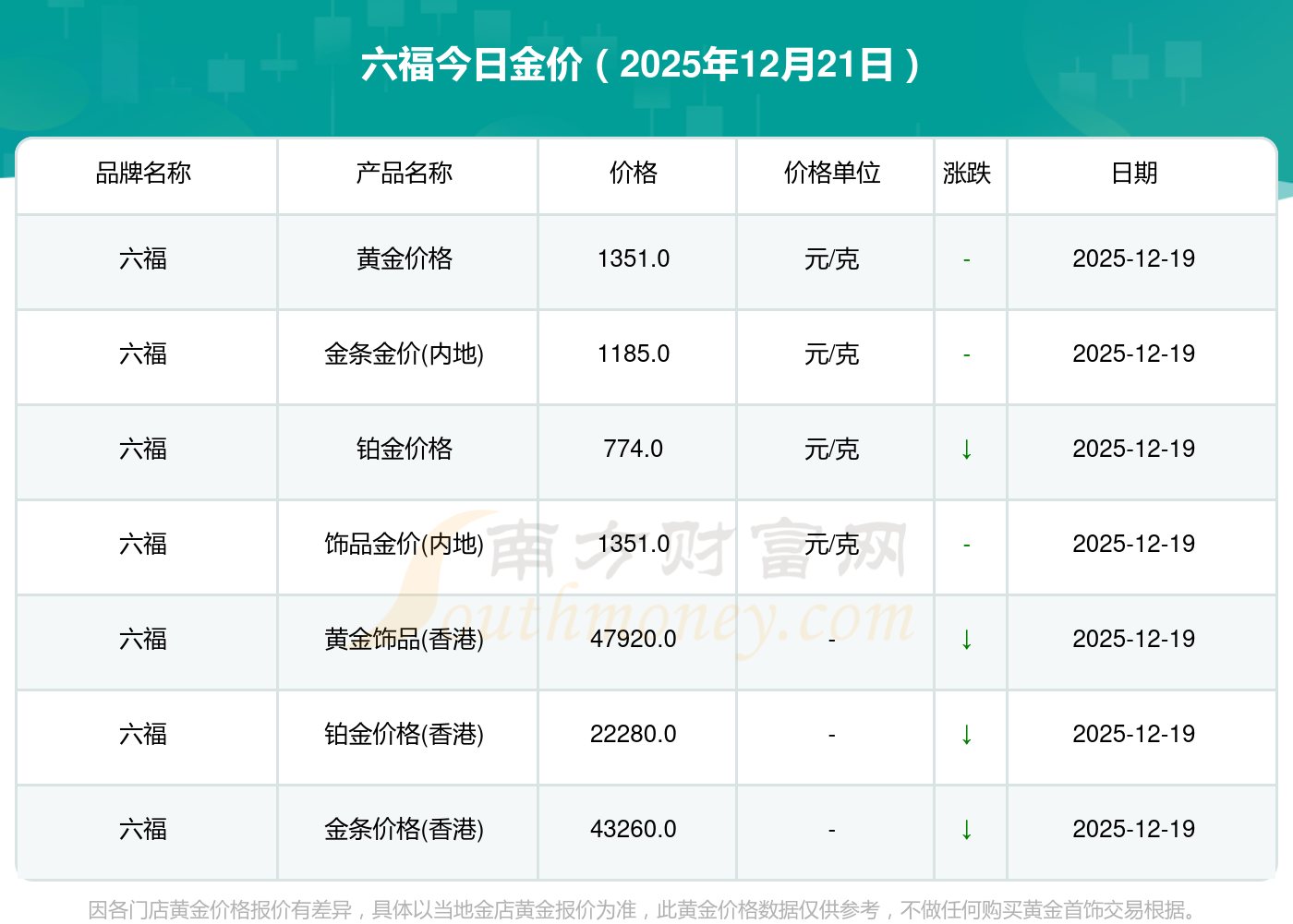Click the down arrow in the 金条价格(香港) row
The height and width of the screenshot is (924, 1293).
(966, 830)
